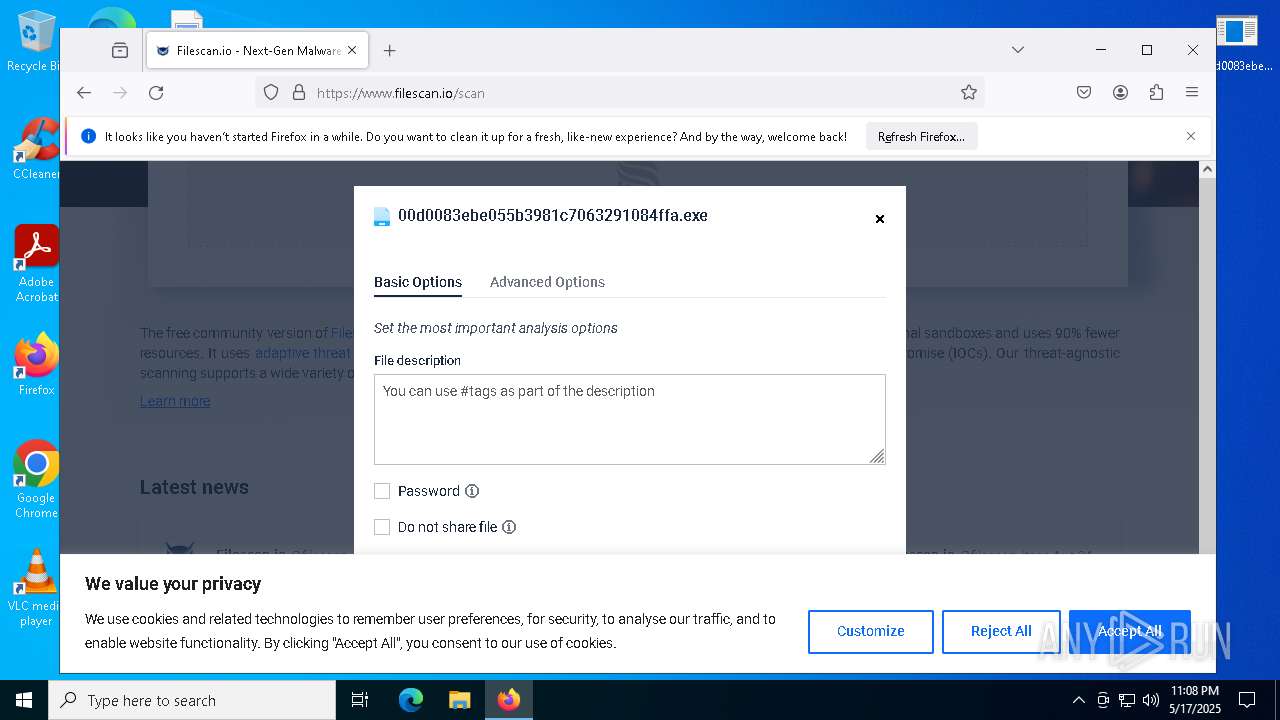Click into the File description text area
The image size is (1280, 720).
pyautogui.click(x=630, y=419)
